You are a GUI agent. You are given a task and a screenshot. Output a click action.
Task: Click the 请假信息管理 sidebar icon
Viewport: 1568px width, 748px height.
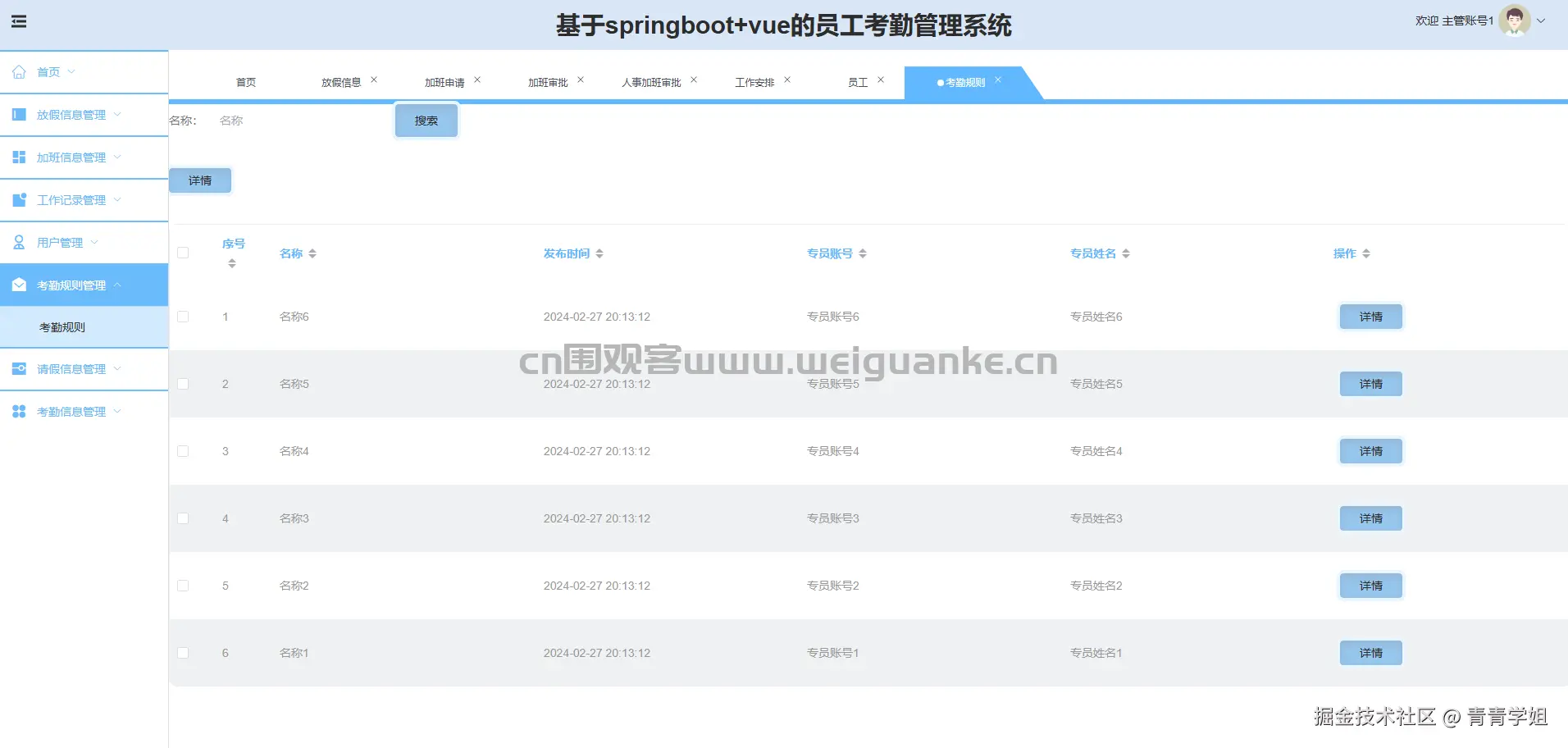point(19,369)
